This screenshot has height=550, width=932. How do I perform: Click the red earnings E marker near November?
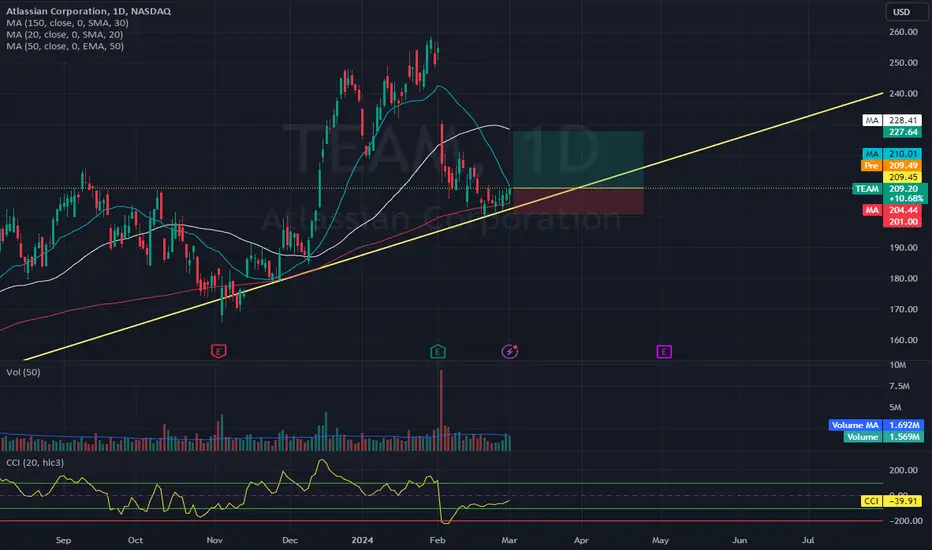pos(218,351)
